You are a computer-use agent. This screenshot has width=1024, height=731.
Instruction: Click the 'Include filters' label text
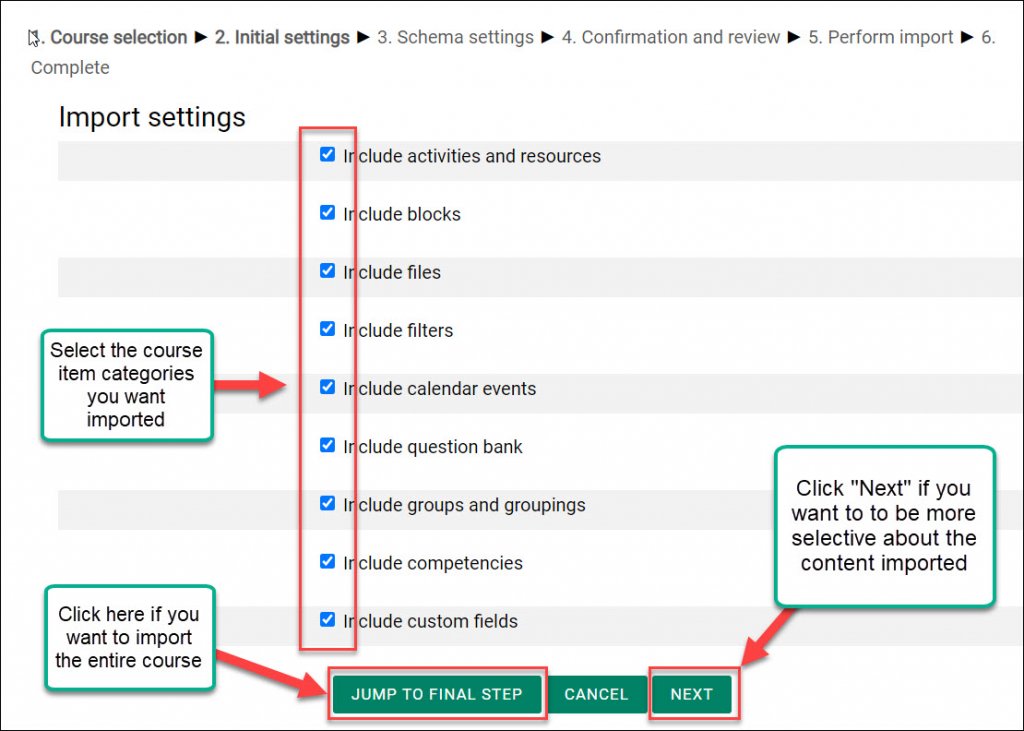click(x=398, y=331)
